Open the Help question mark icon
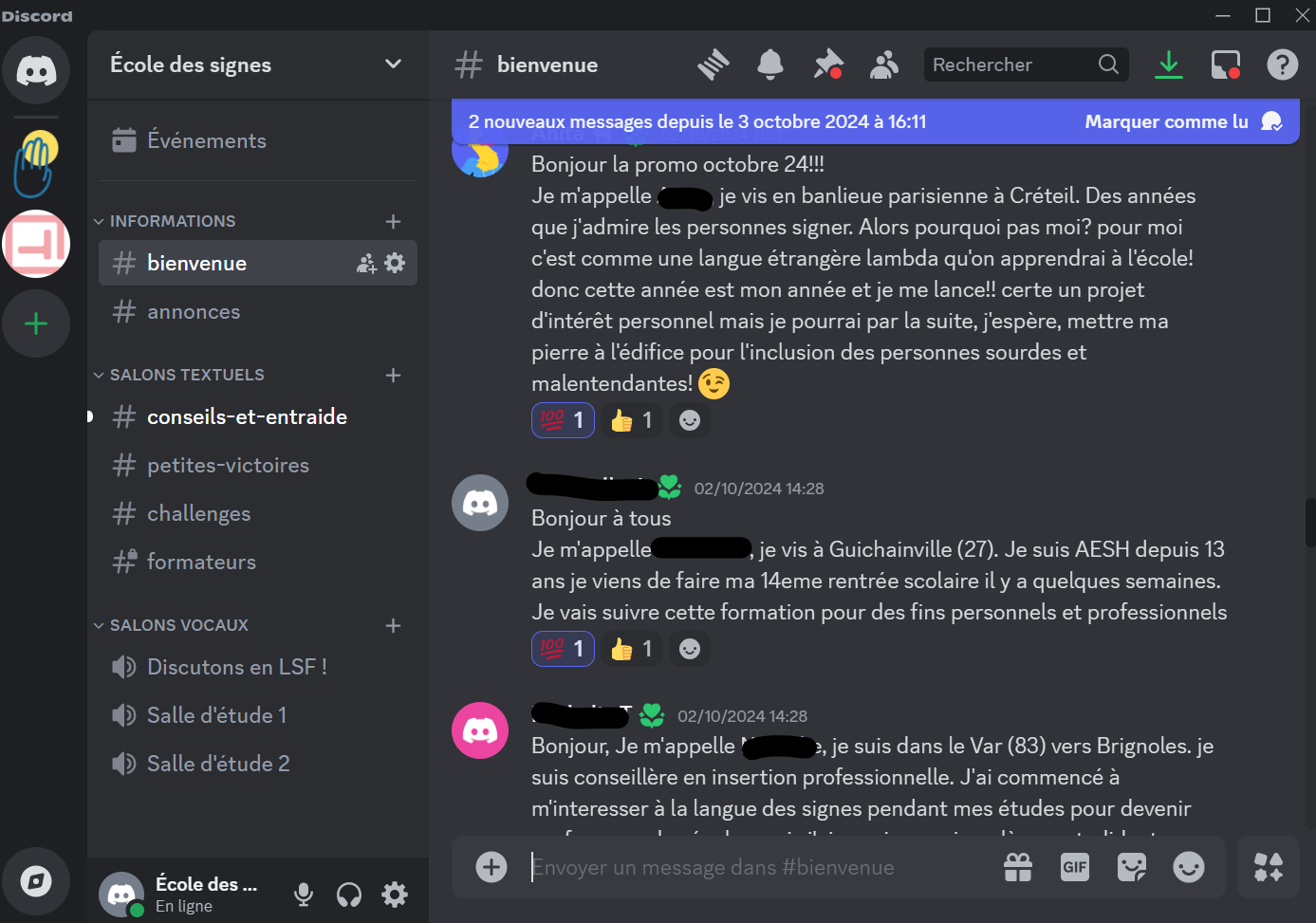 click(x=1282, y=65)
